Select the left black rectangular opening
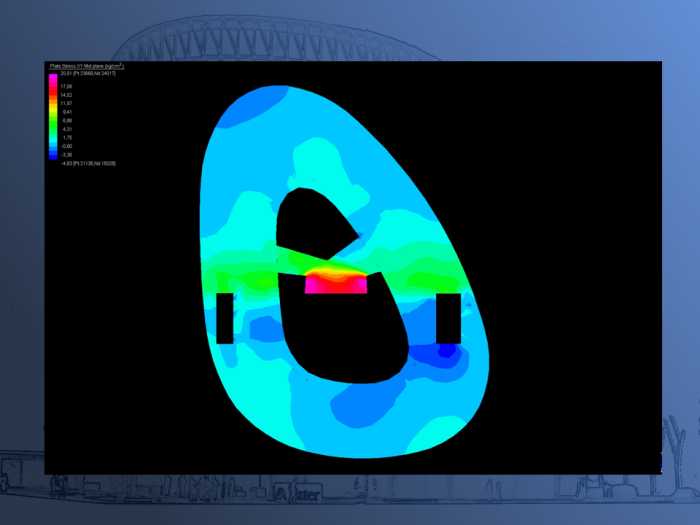700x525 pixels. (x=225, y=318)
